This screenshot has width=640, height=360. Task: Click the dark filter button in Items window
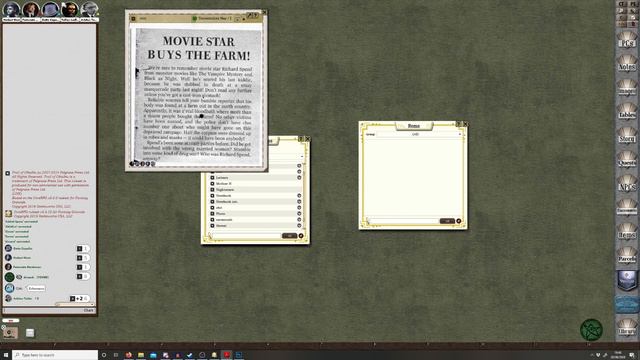(447, 221)
